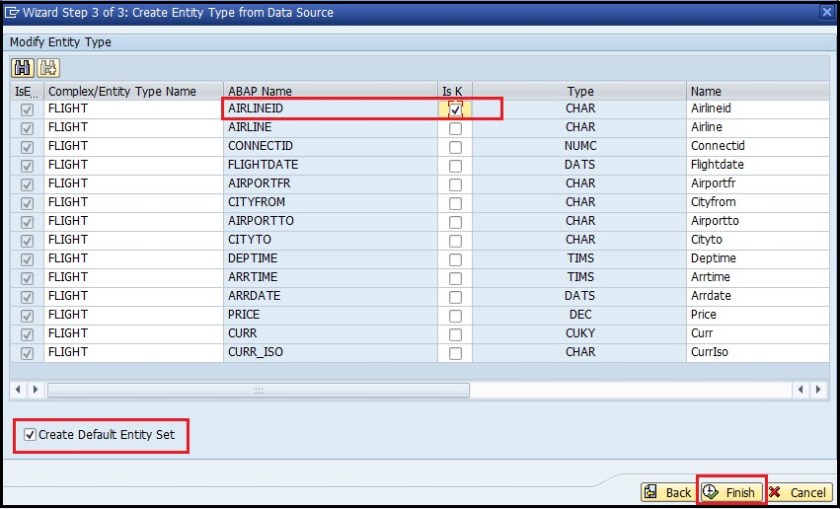Check Is Key for CONNECTID row

[455, 147]
